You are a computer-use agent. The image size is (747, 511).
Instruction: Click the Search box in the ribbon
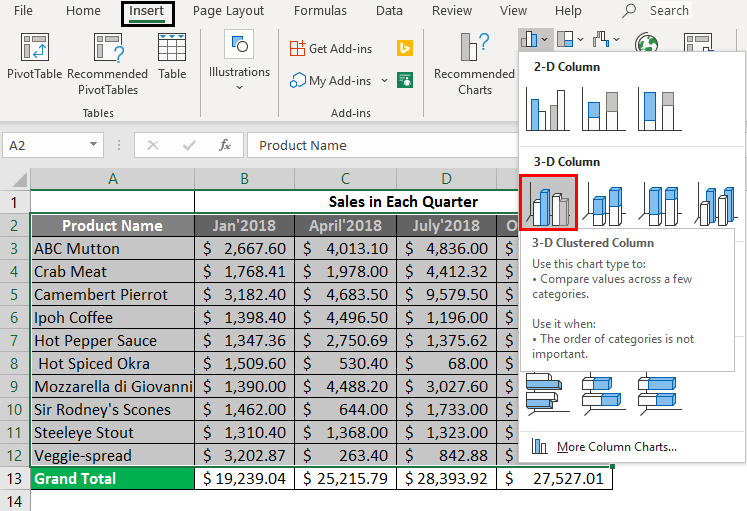(x=669, y=10)
